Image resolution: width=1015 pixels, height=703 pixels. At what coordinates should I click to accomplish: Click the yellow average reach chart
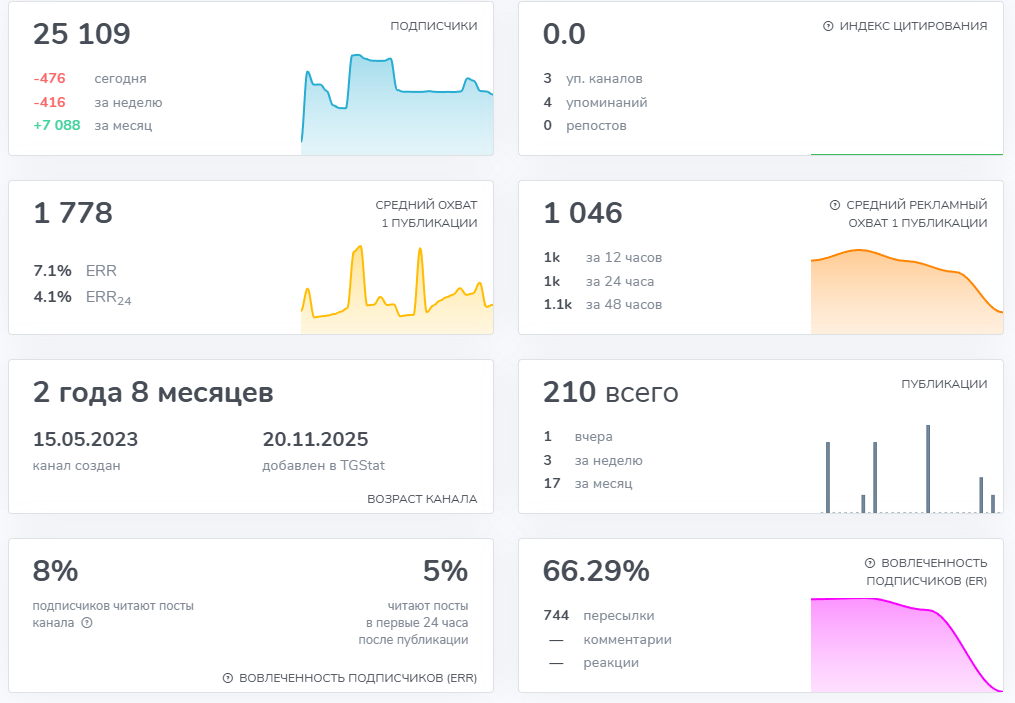[x=397, y=290]
